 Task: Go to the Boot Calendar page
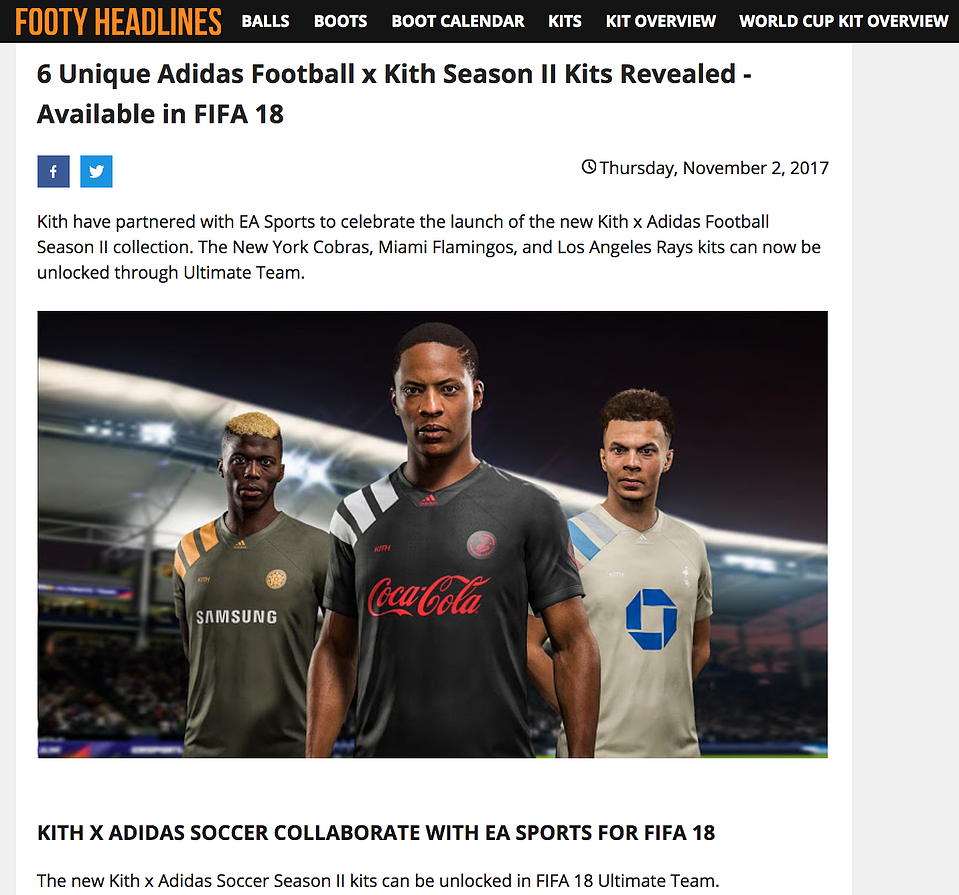coord(457,21)
